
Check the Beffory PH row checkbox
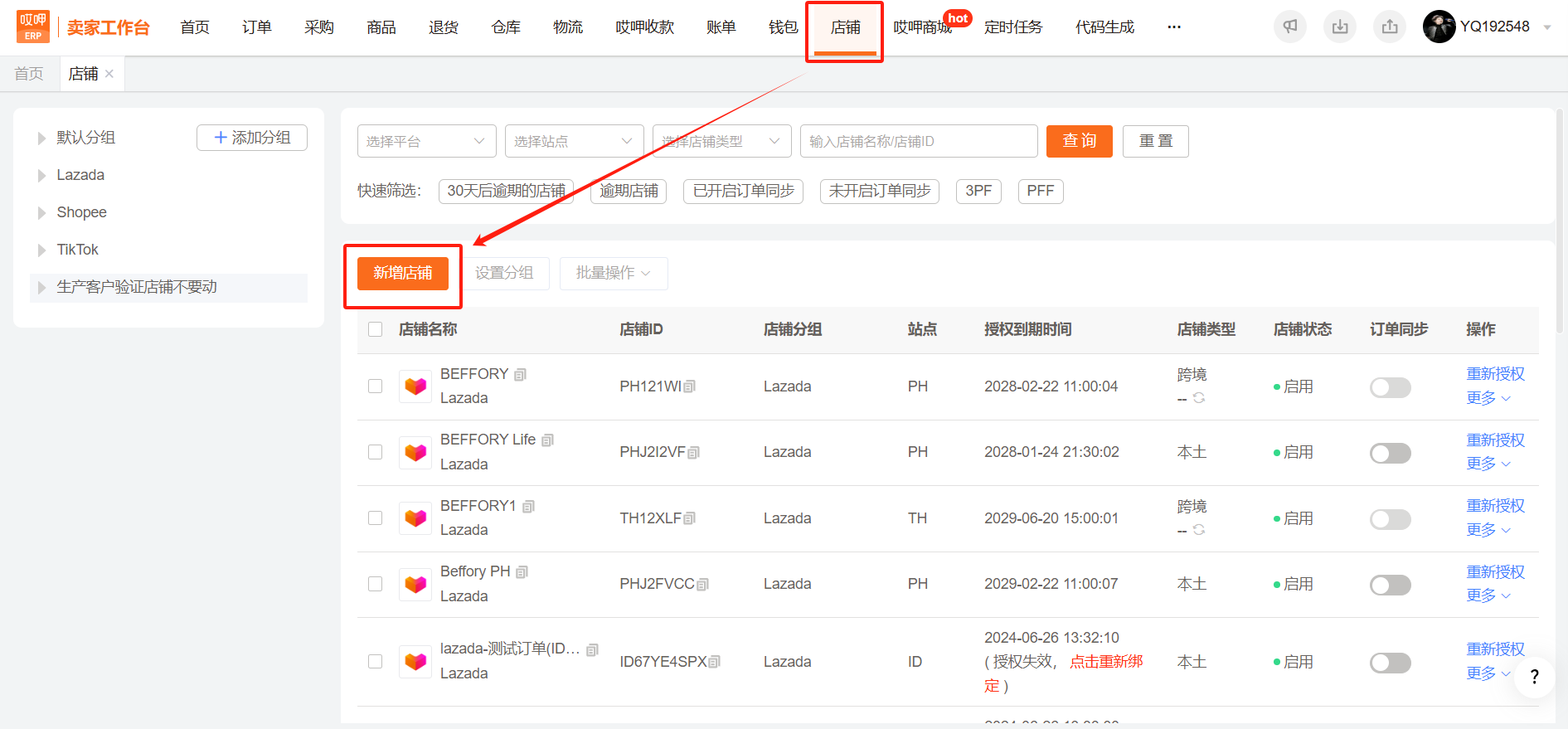point(376,584)
